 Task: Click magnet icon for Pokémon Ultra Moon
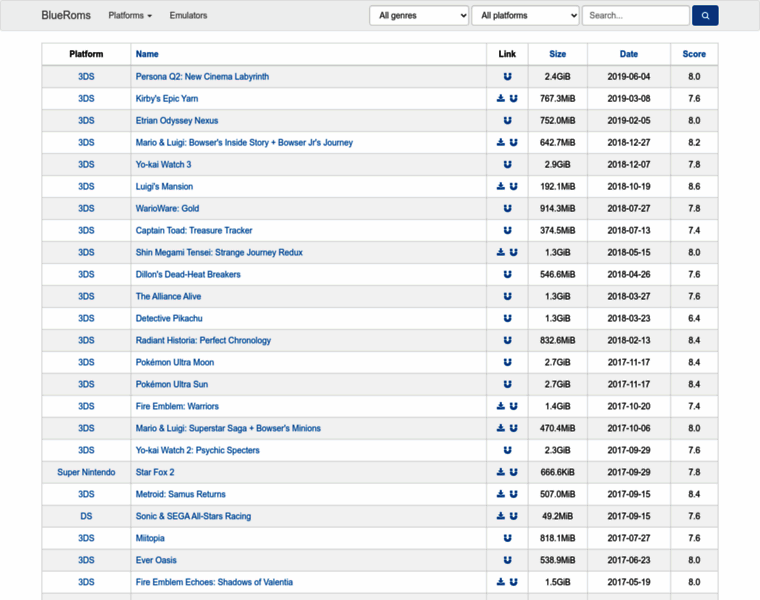tap(507, 362)
